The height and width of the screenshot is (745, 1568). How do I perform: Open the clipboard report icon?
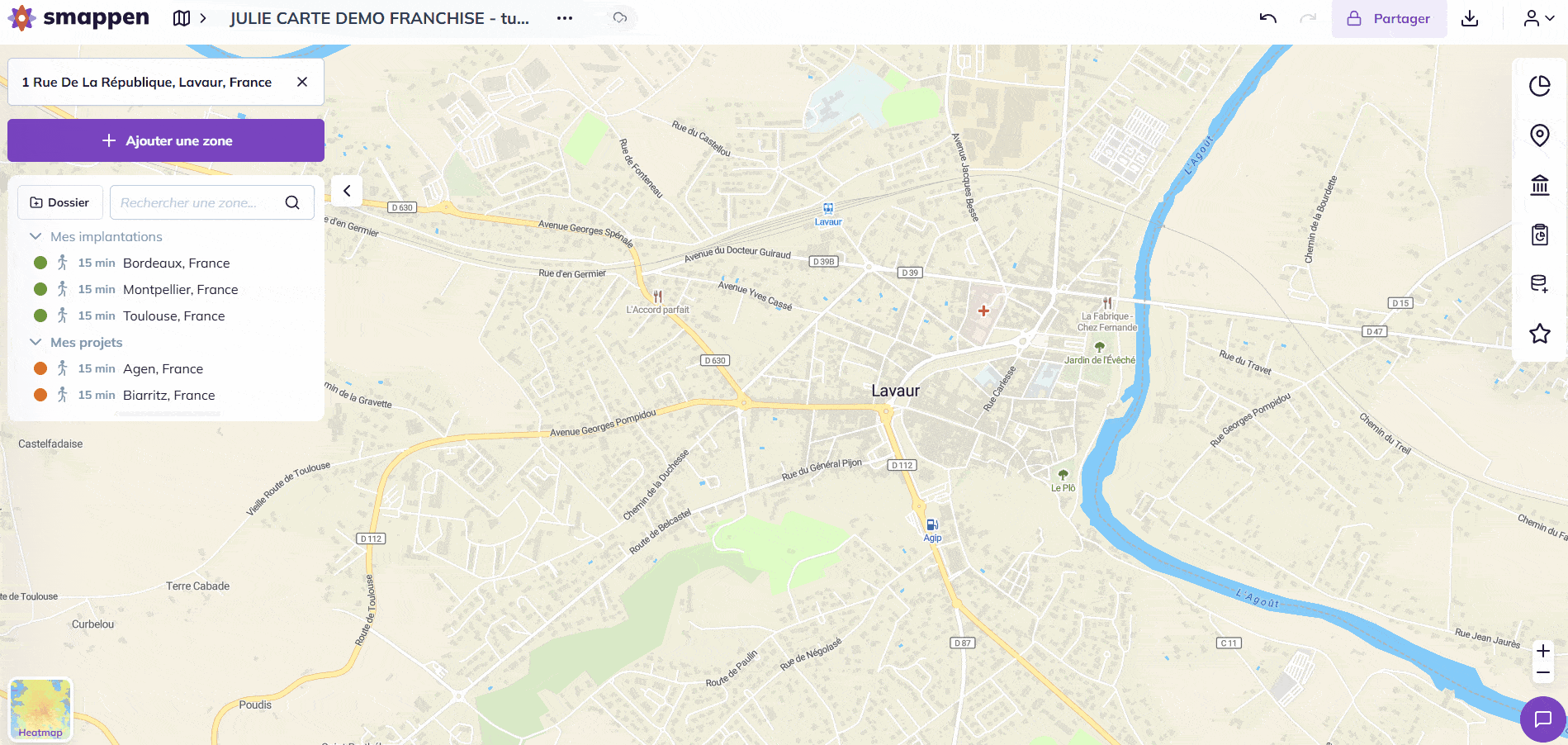1539,235
